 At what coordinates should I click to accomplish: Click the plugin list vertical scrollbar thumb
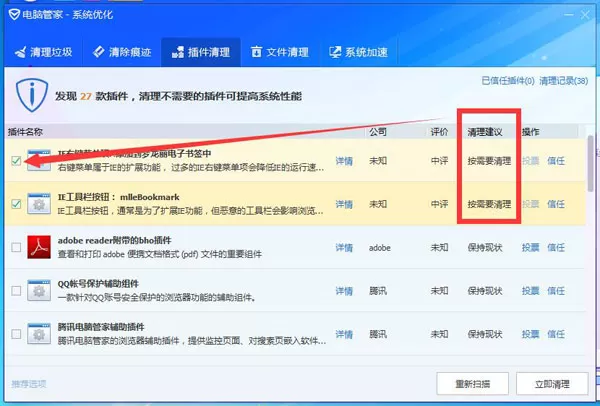[591, 163]
